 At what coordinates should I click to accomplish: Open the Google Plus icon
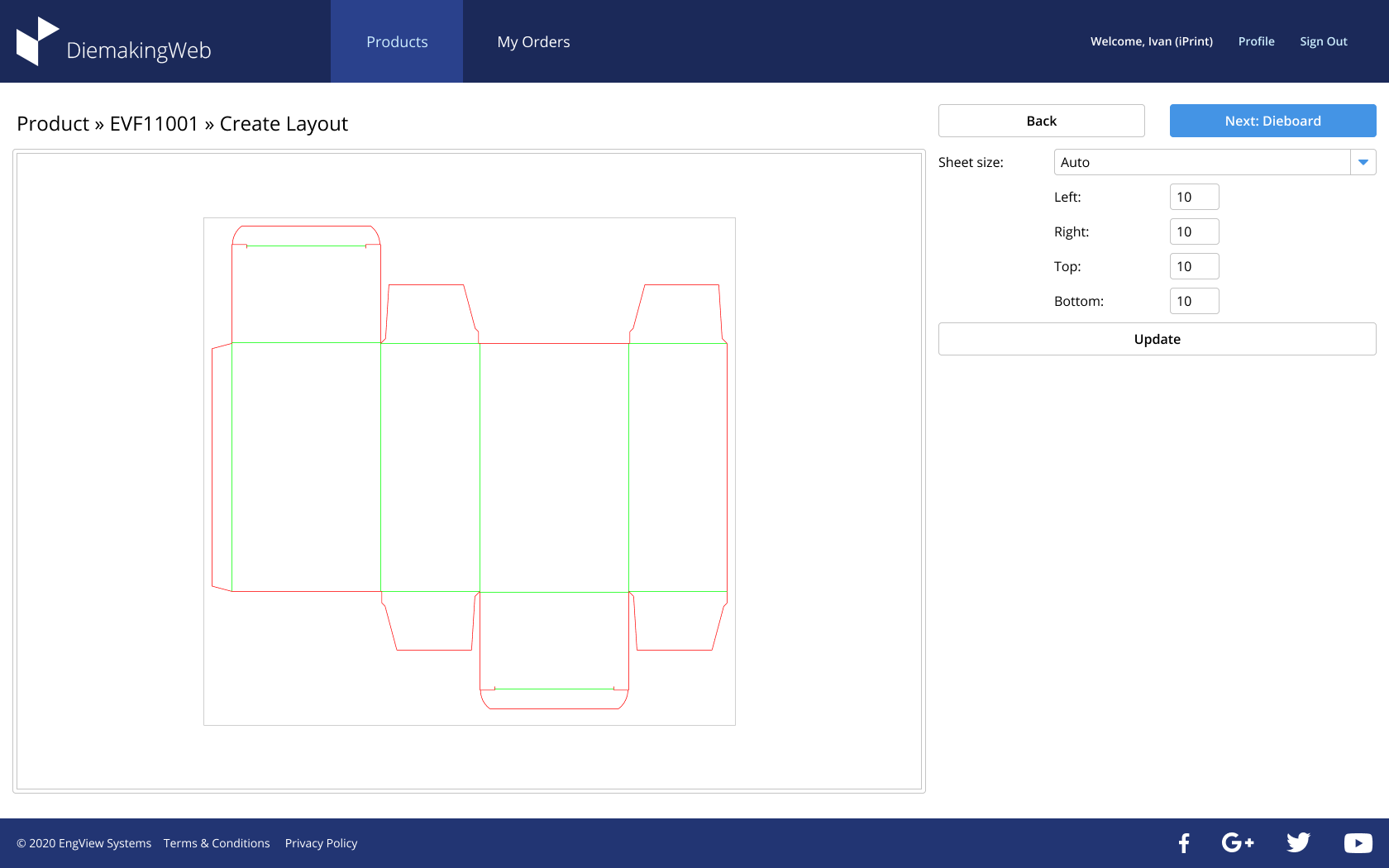pyautogui.click(x=1238, y=842)
